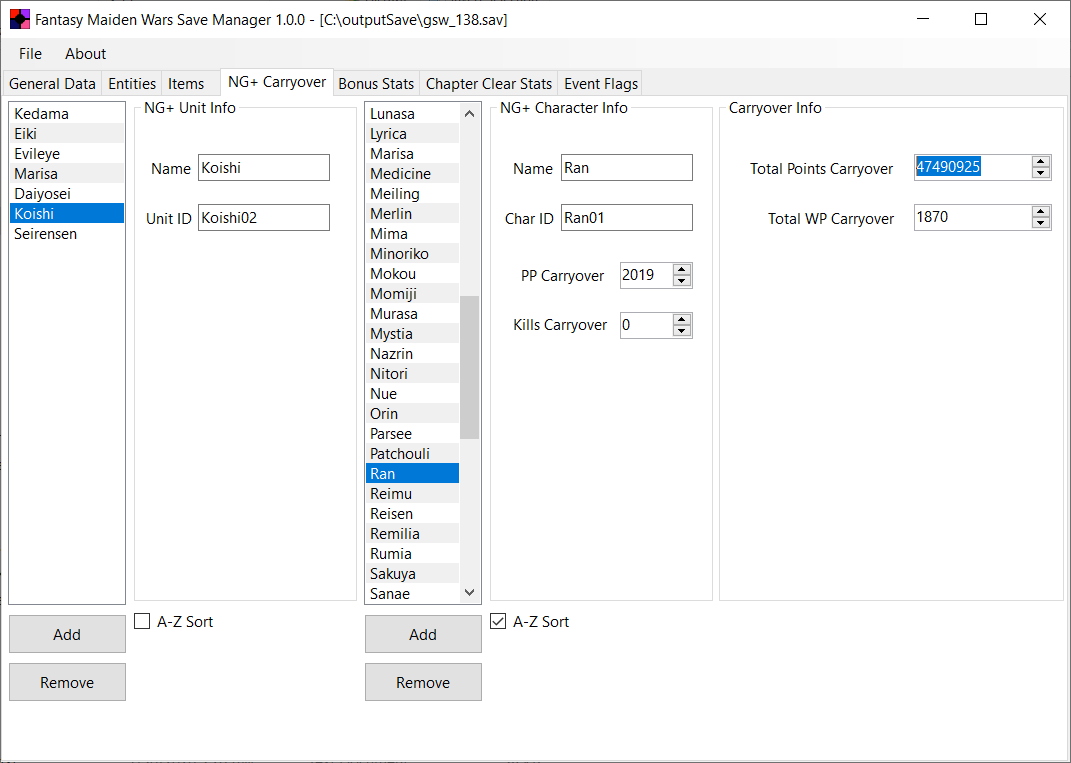Select Seirensen in the unit list

tap(67, 234)
